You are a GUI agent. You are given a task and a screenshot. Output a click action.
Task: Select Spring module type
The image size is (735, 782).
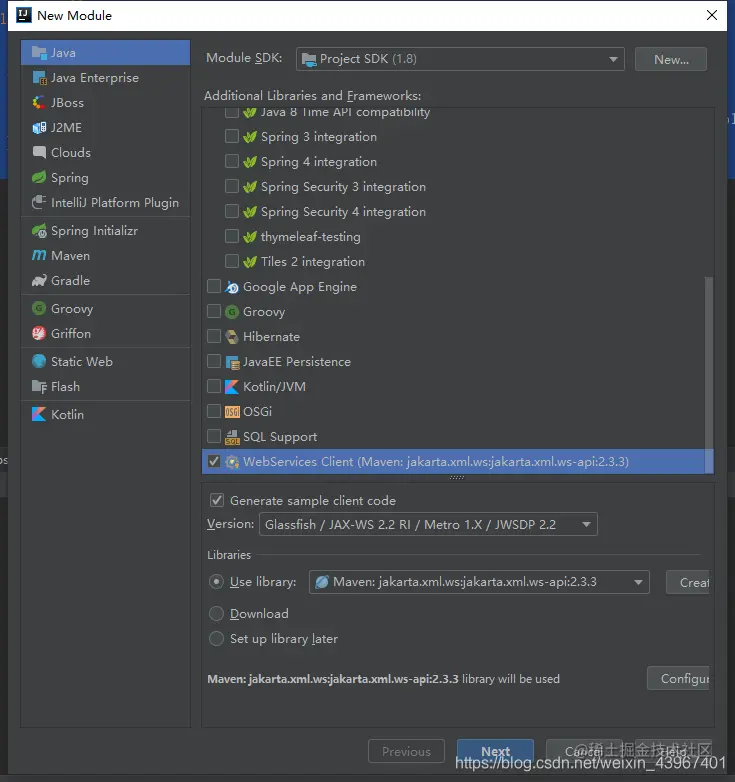(106, 178)
